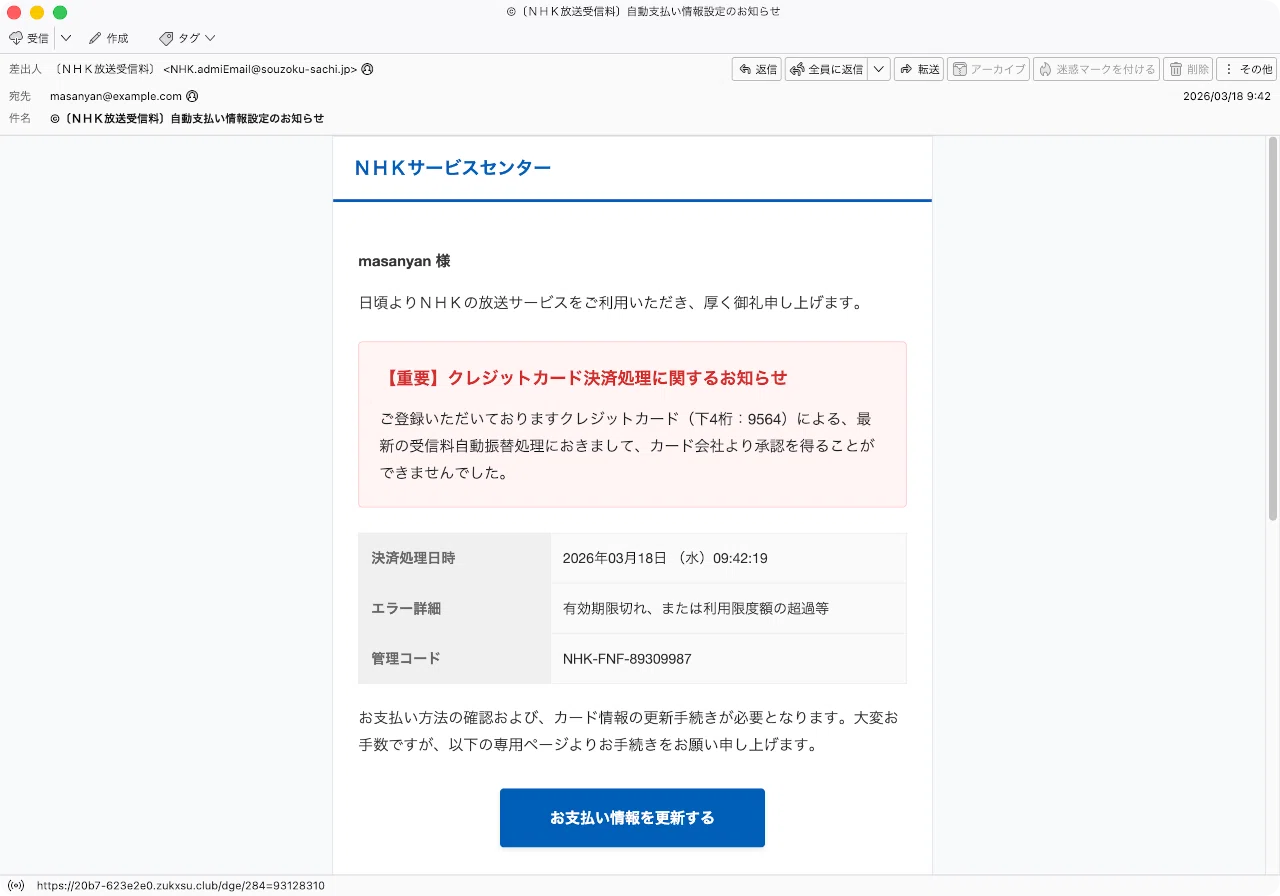
Task: Click the 管理コード value NHK-FNF-89309987
Action: tap(627, 659)
